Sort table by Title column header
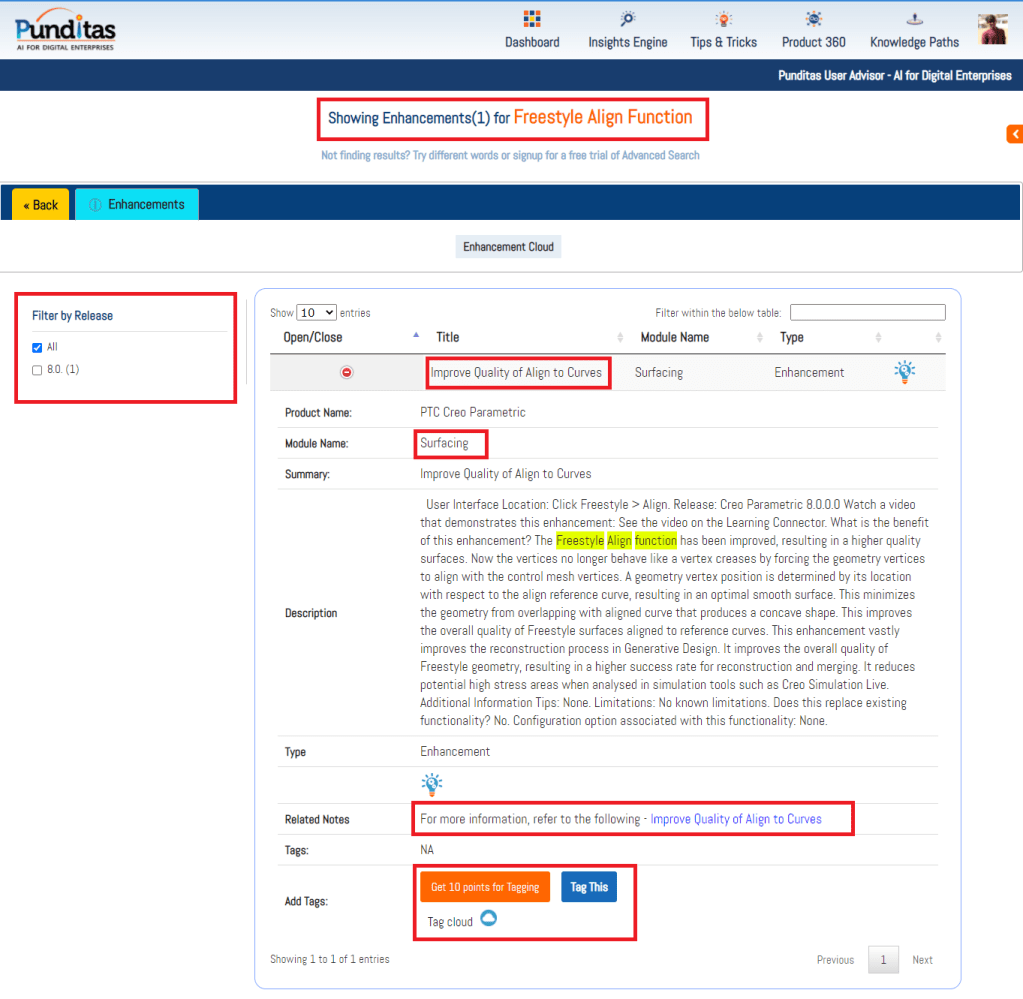The height and width of the screenshot is (999, 1023). 448,338
